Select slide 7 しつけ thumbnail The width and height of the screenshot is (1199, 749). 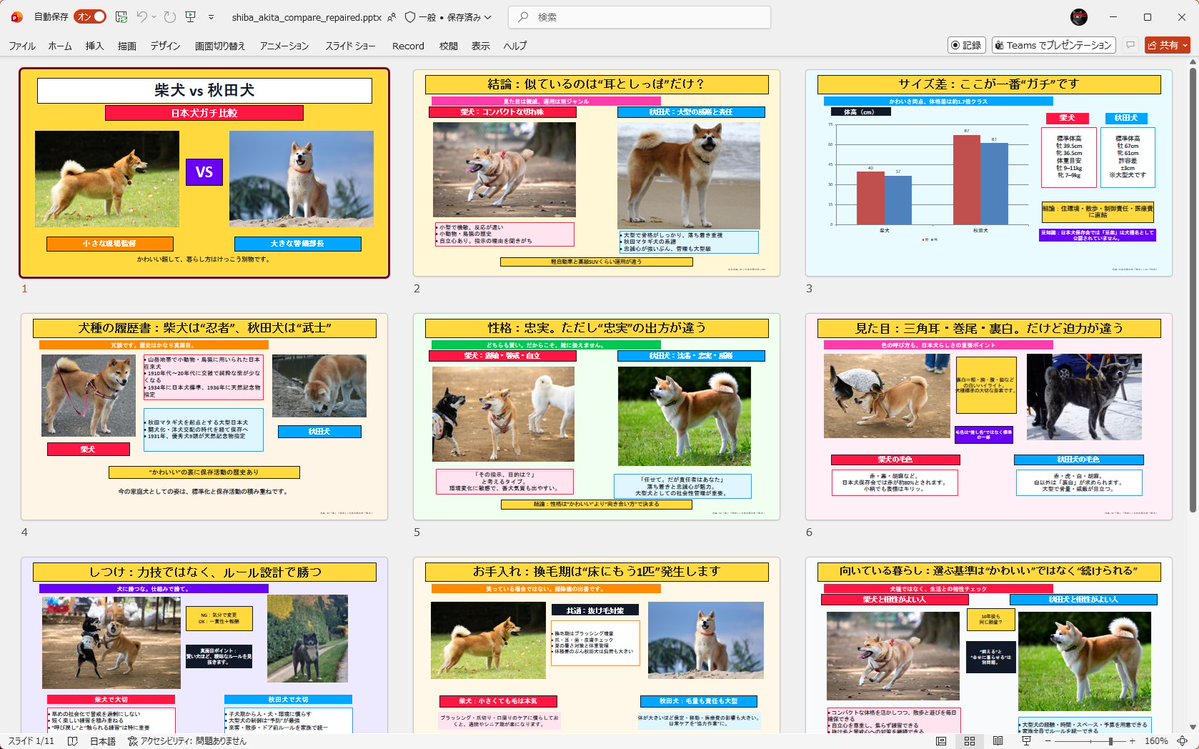point(204,645)
